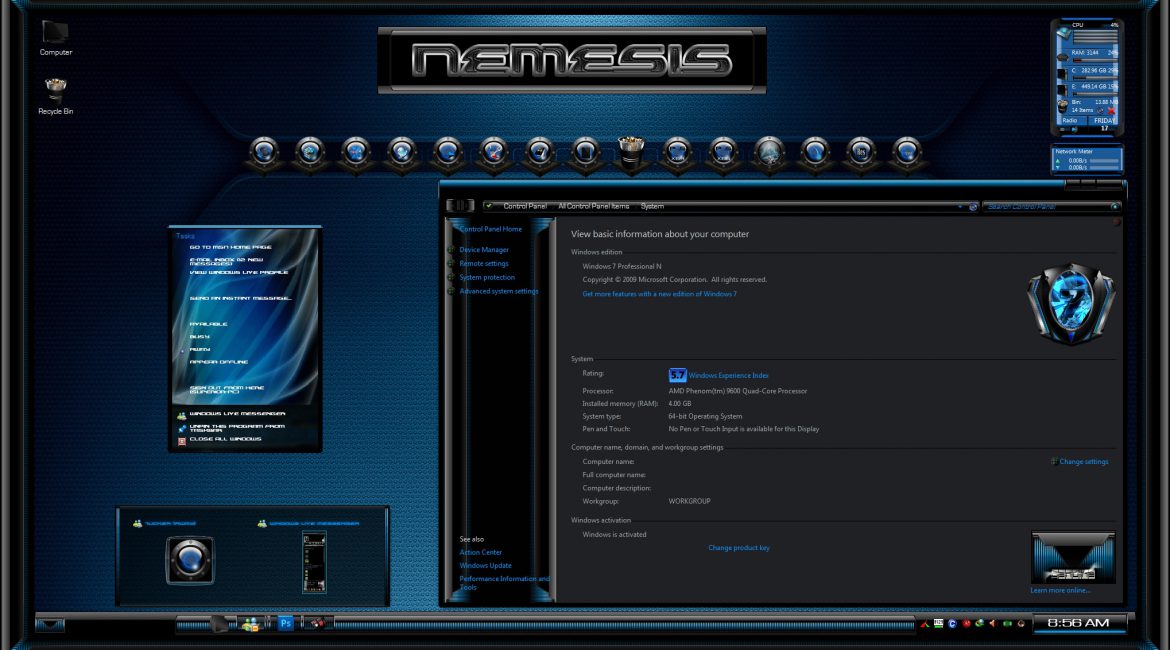Click the 4.00 GB installed memory value

point(679,404)
